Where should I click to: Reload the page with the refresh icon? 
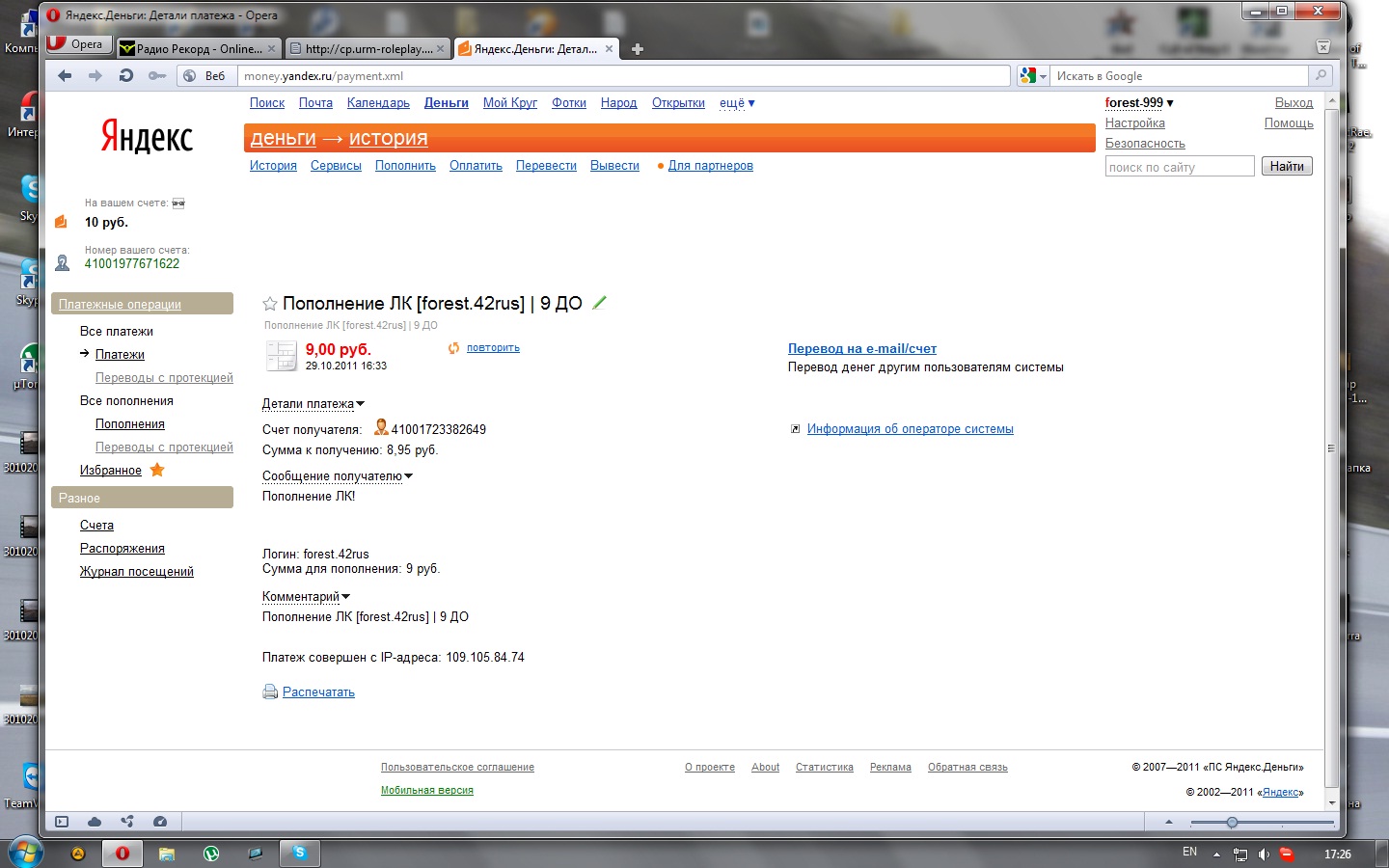(x=126, y=75)
